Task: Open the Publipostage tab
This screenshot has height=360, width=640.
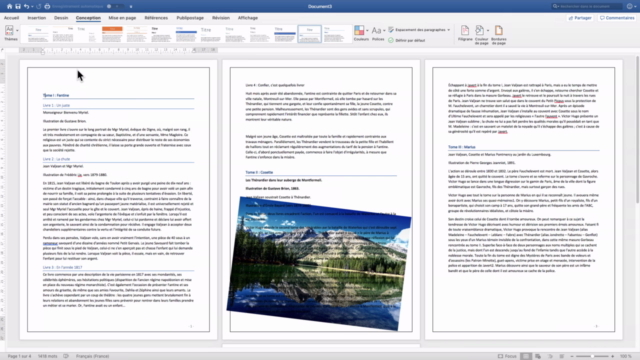Action: 190,18
